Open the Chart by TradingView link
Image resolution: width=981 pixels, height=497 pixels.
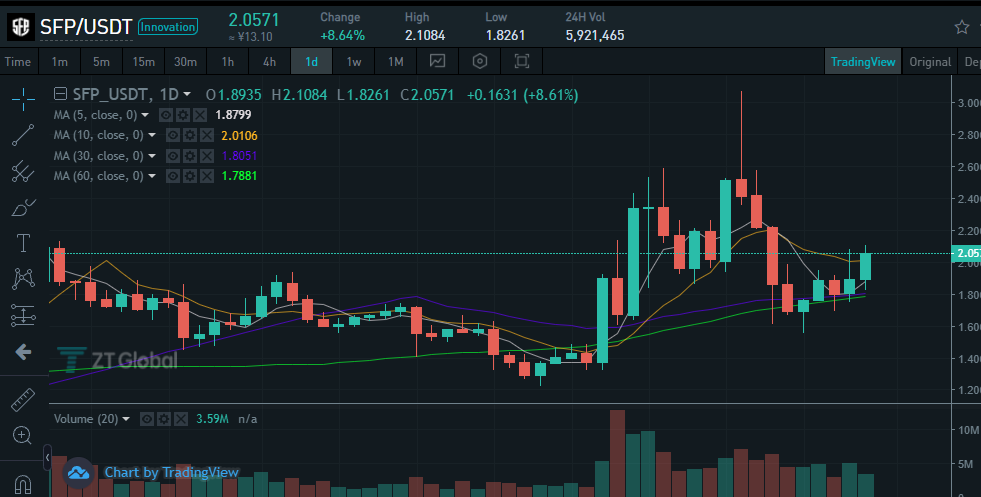[x=171, y=473]
